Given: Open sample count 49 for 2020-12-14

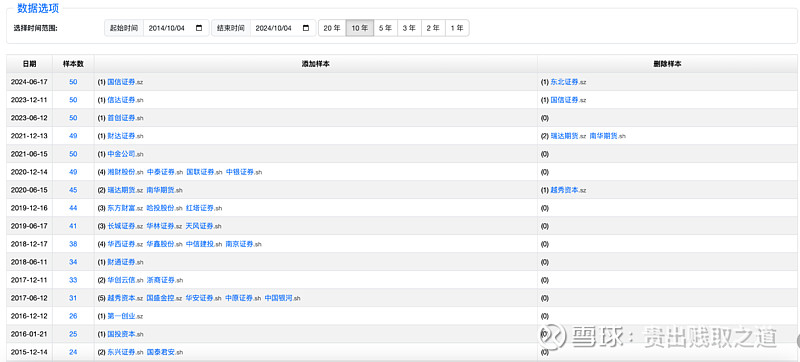Looking at the screenshot, I should 73,172.
